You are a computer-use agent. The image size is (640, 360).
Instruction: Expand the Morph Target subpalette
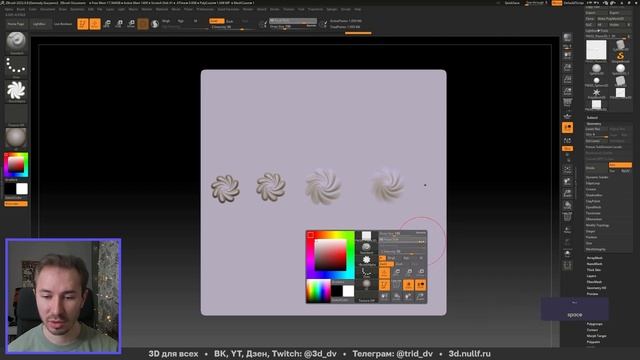[x=596, y=336]
